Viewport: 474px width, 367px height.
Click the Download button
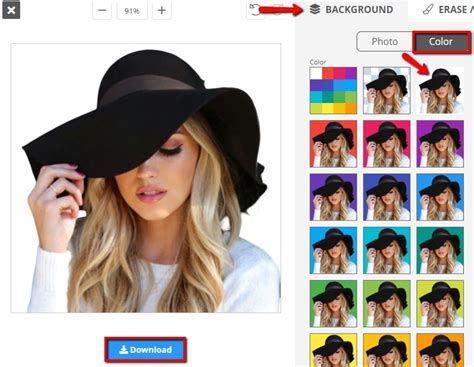pyautogui.click(x=146, y=350)
